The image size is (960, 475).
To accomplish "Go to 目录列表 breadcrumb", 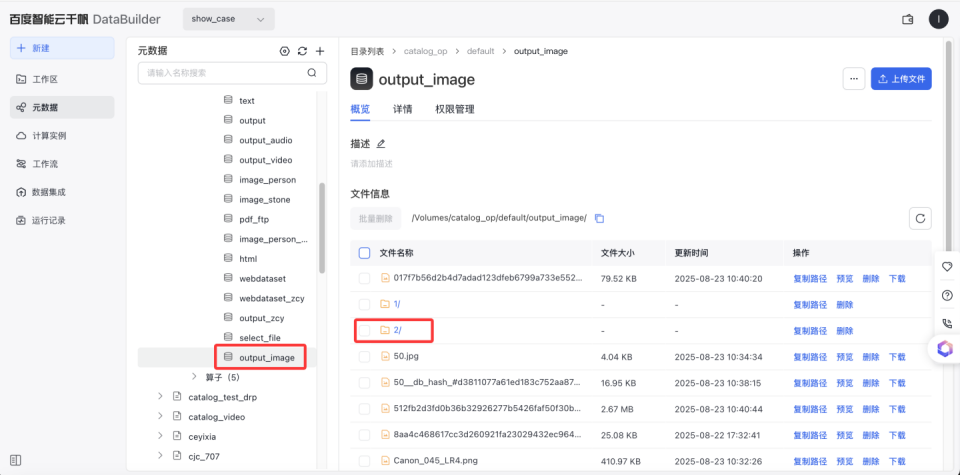I will coord(367,51).
